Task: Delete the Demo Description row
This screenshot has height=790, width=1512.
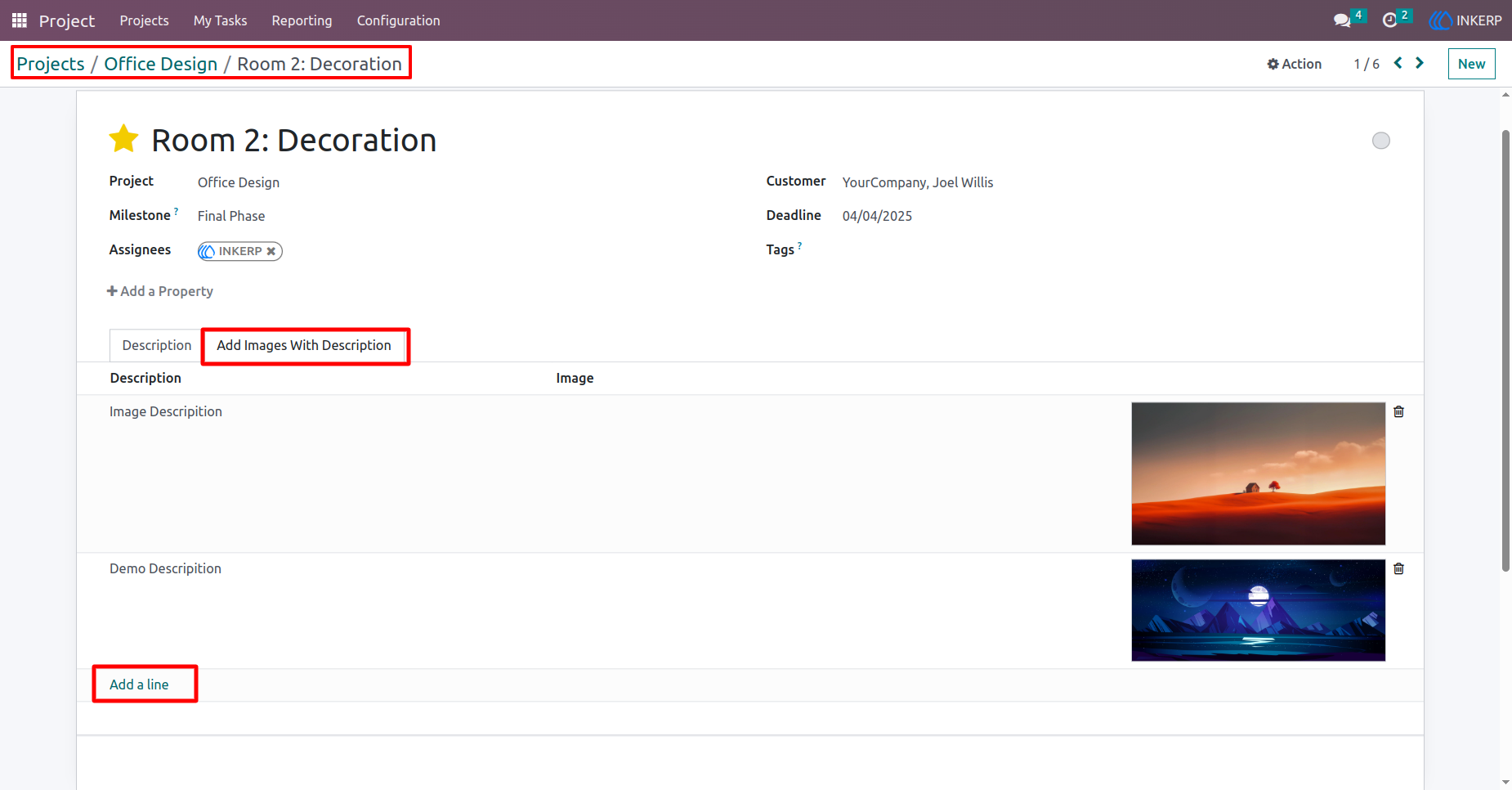Action: (x=1399, y=568)
